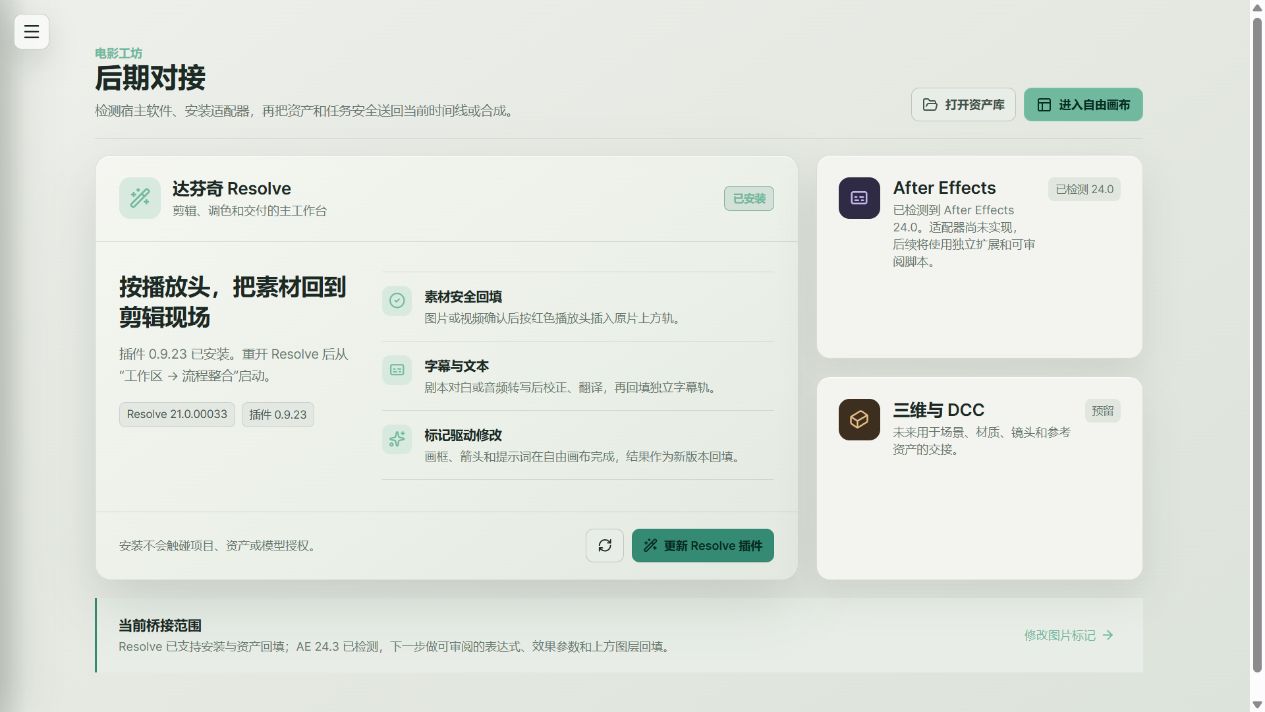This screenshot has width=1265, height=712.
Task: Click the 安装不会触碰项目 note text
Action: click(217, 546)
